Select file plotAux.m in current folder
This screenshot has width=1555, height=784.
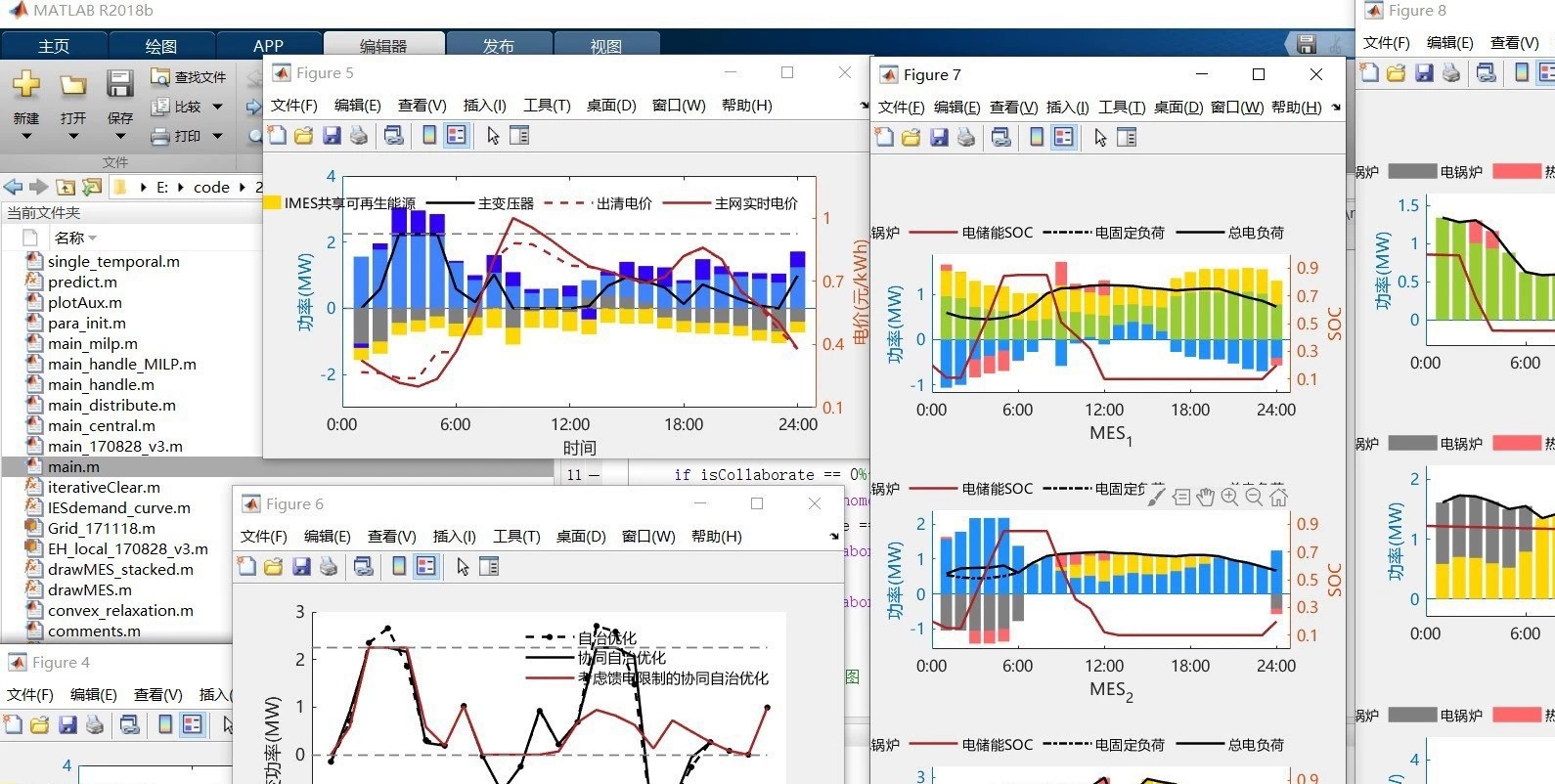coord(85,302)
